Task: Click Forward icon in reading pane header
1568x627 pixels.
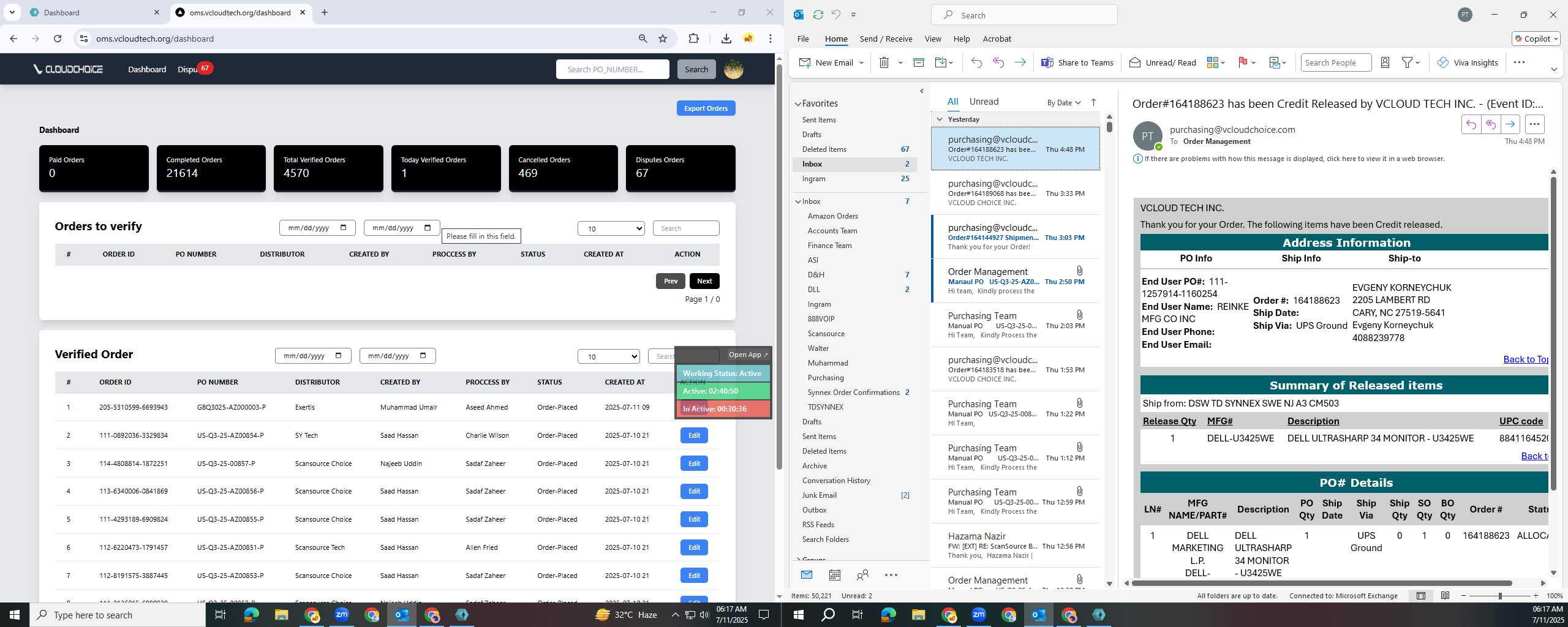Action: [1510, 124]
